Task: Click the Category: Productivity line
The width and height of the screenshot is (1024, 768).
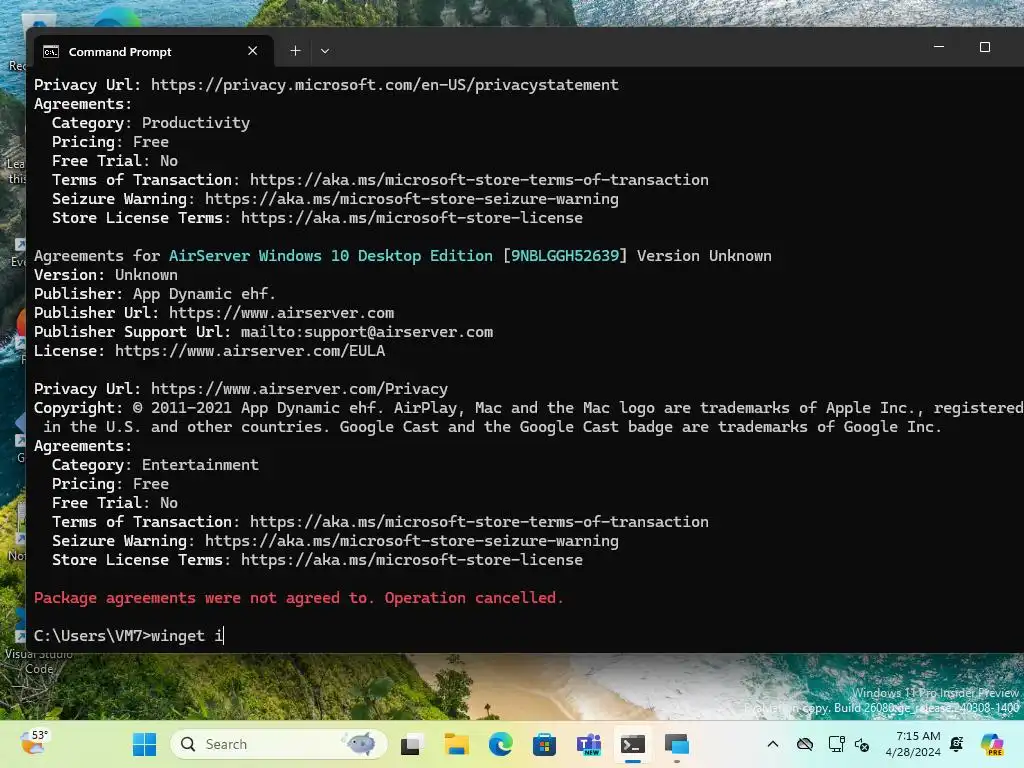Action: pos(151,123)
